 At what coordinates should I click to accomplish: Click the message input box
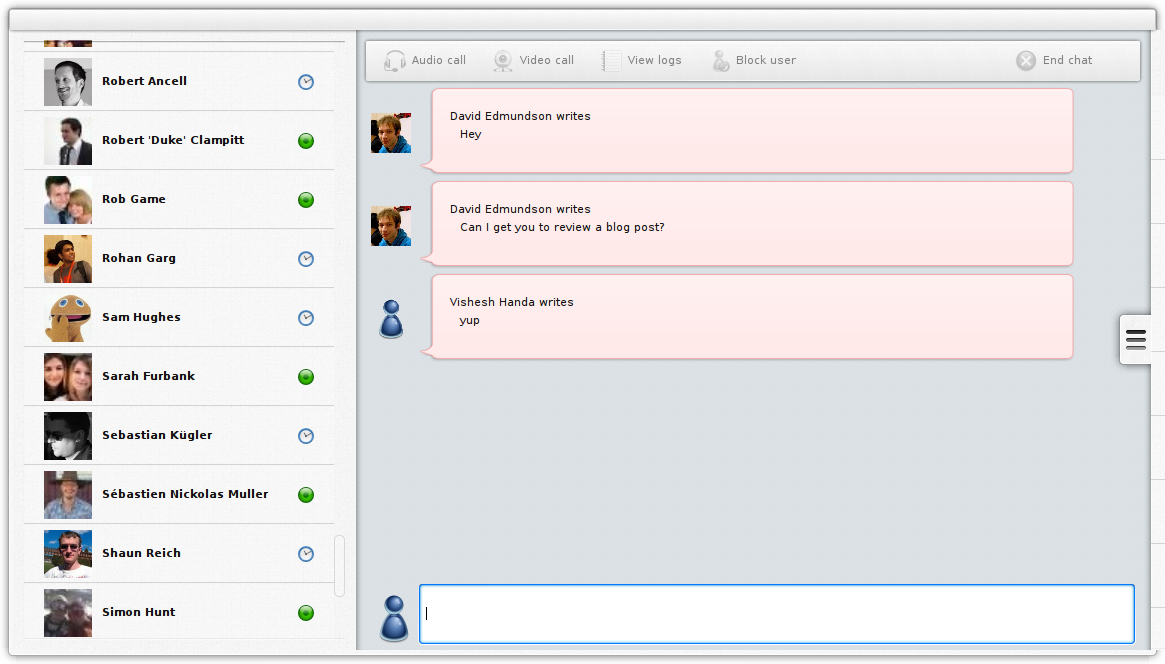[x=776, y=613]
